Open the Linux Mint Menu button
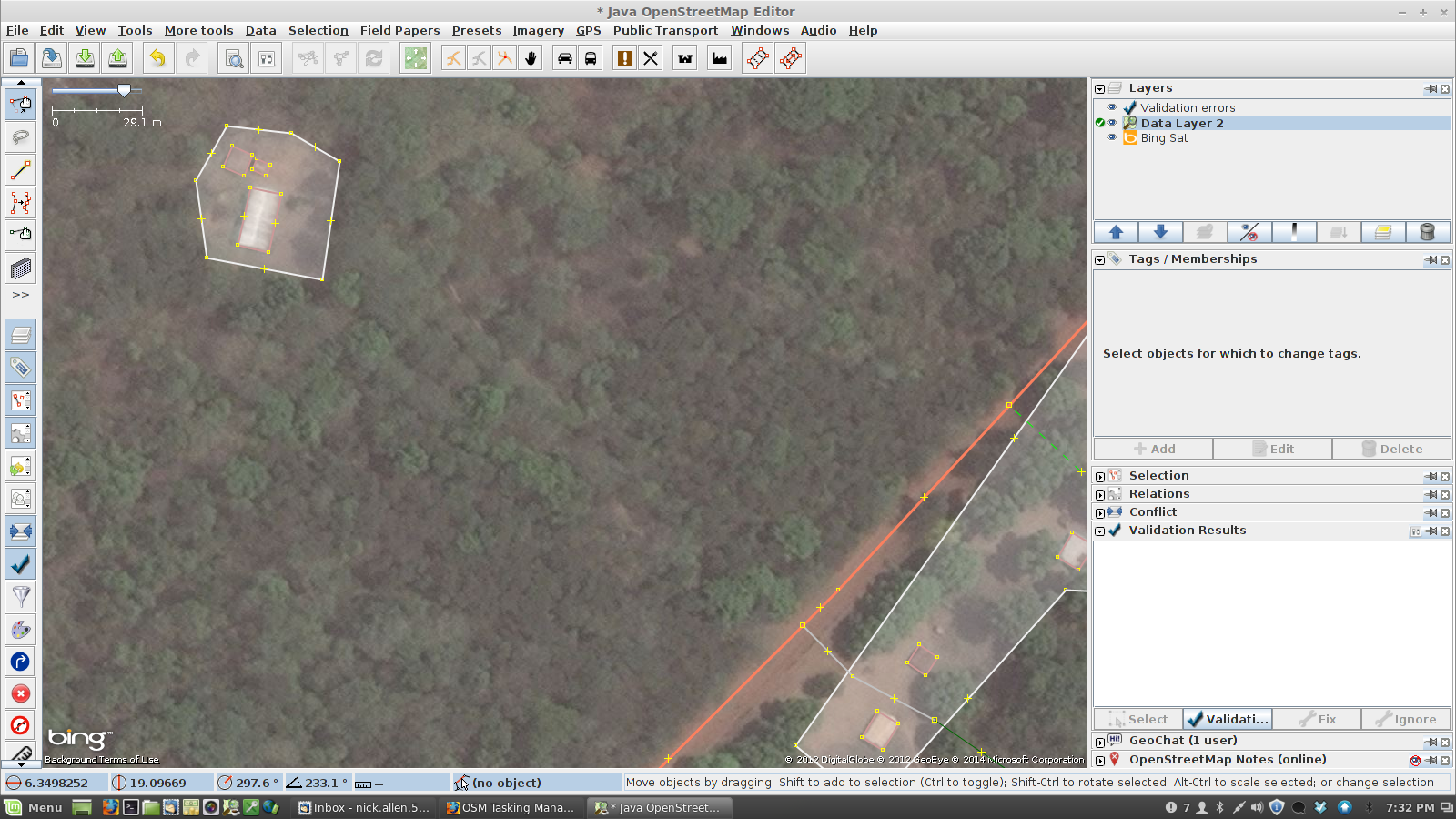This screenshot has width=1456, height=819. click(34, 807)
